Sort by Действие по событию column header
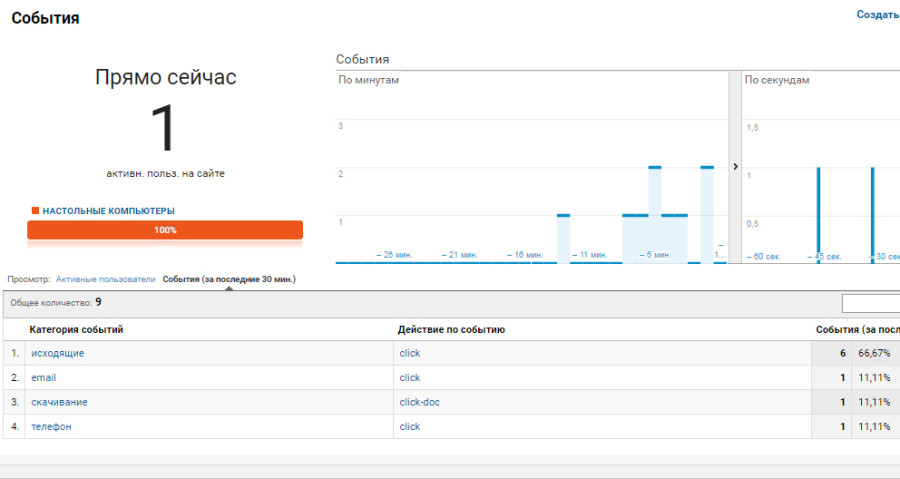 tap(450, 329)
